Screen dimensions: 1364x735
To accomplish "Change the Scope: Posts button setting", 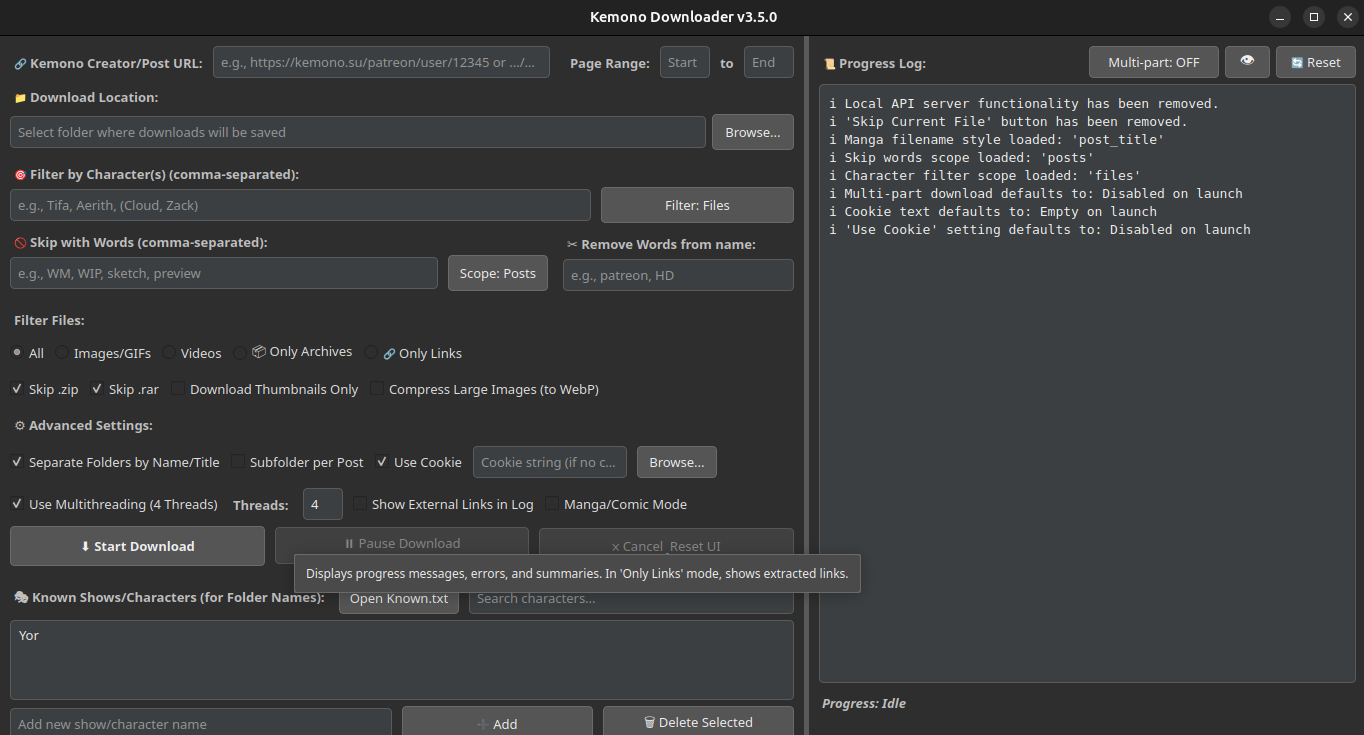I will (x=497, y=273).
